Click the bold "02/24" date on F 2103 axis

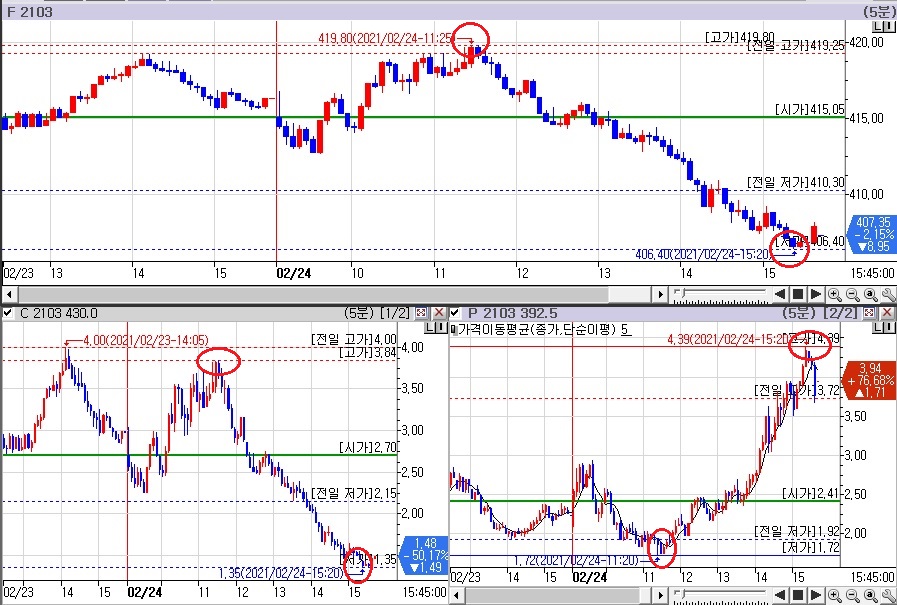pos(293,273)
